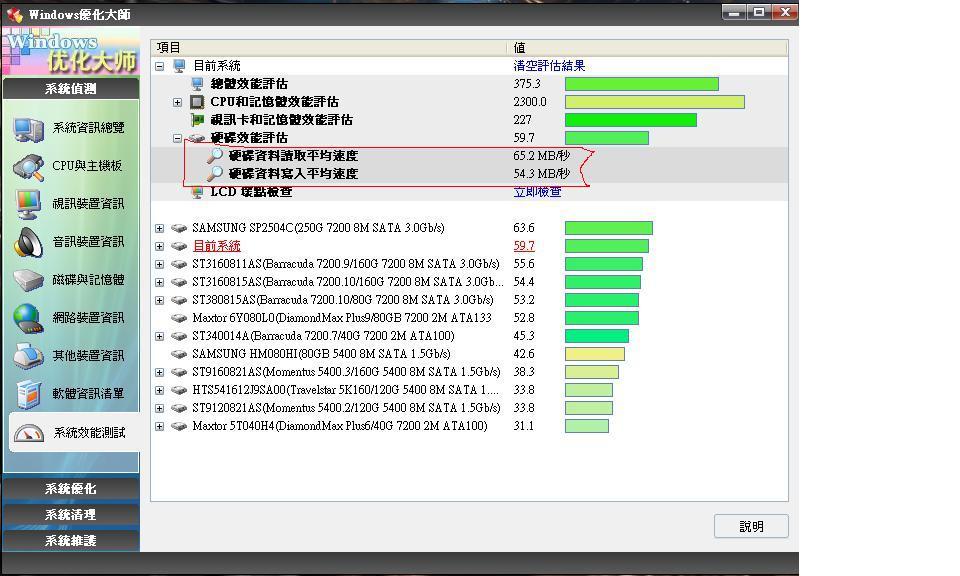
Task: Open 視訊裝置資訊 monitor icon
Action: [x=28, y=204]
